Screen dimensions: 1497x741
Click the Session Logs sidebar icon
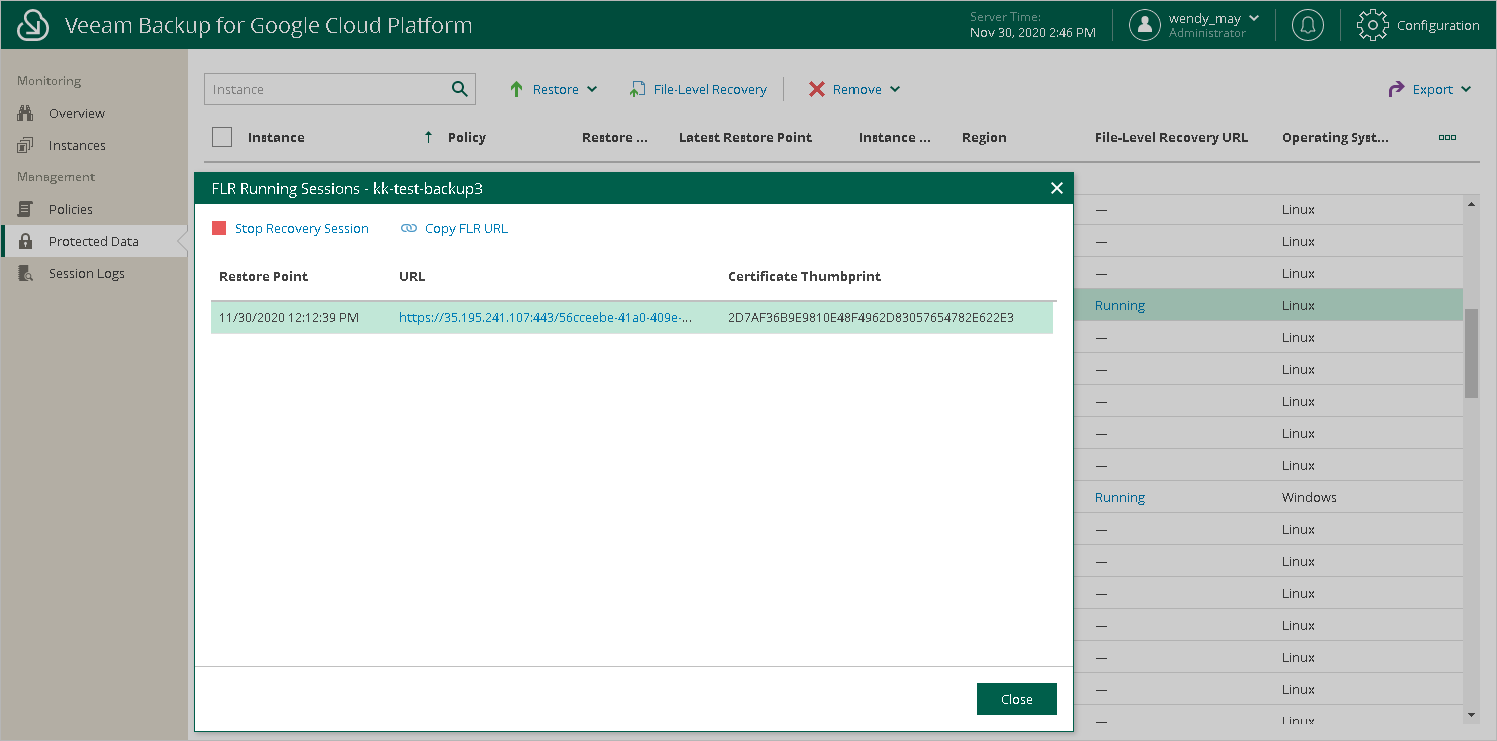point(26,273)
